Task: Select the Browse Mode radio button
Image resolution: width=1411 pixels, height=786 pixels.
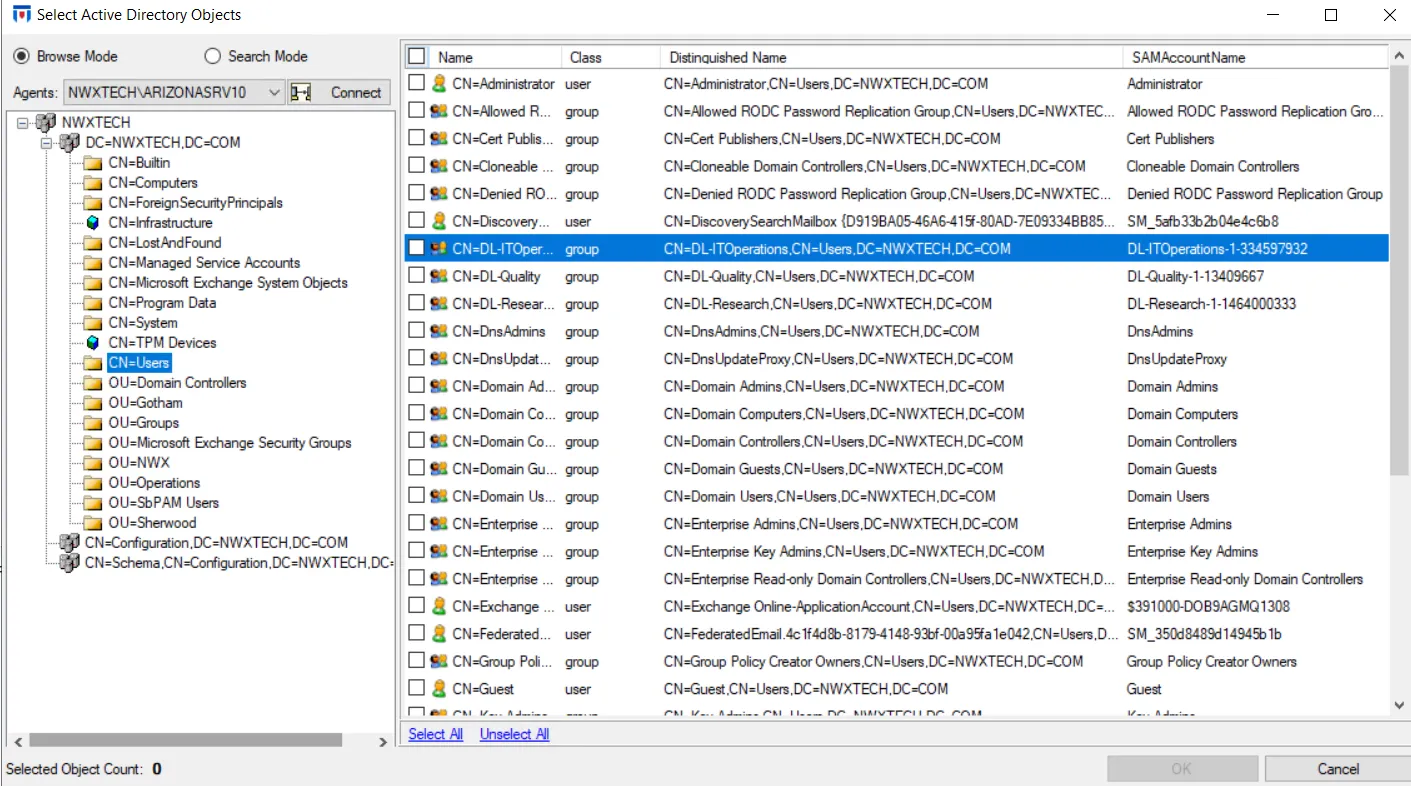Action: [x=20, y=56]
